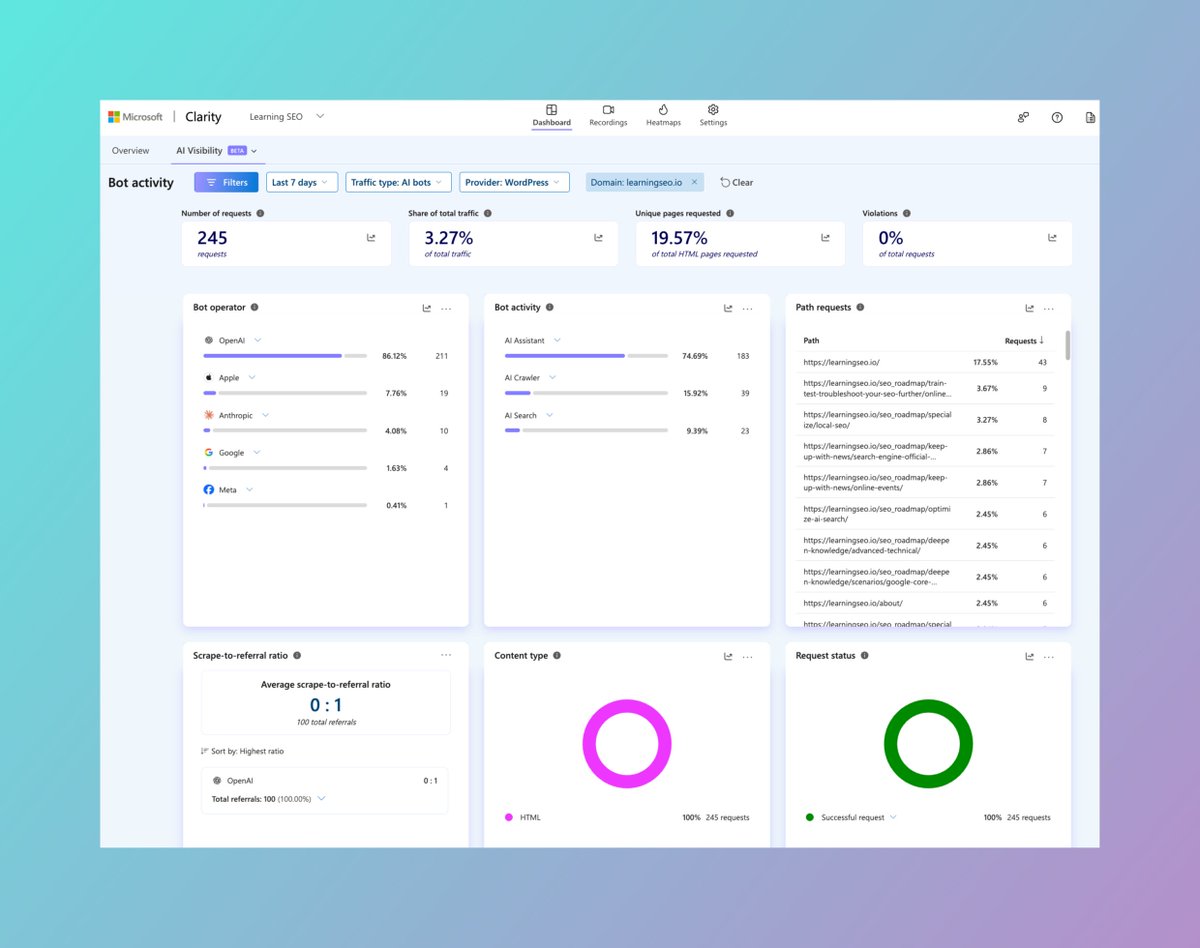Expand the OpenAI bot operator row

257,340
